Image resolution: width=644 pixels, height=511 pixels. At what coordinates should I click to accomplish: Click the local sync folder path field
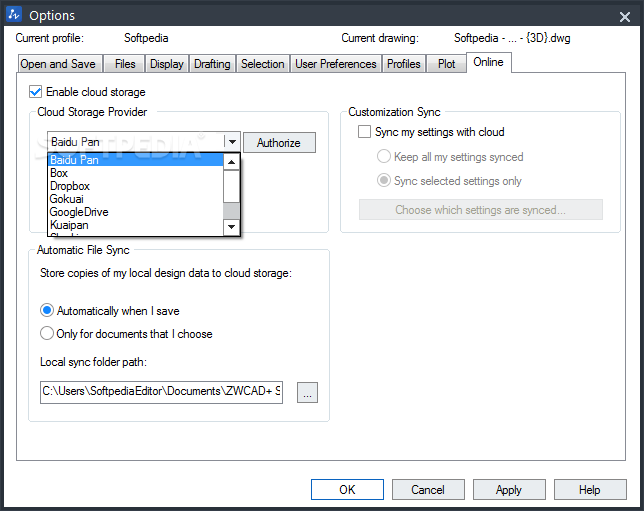coord(161,392)
